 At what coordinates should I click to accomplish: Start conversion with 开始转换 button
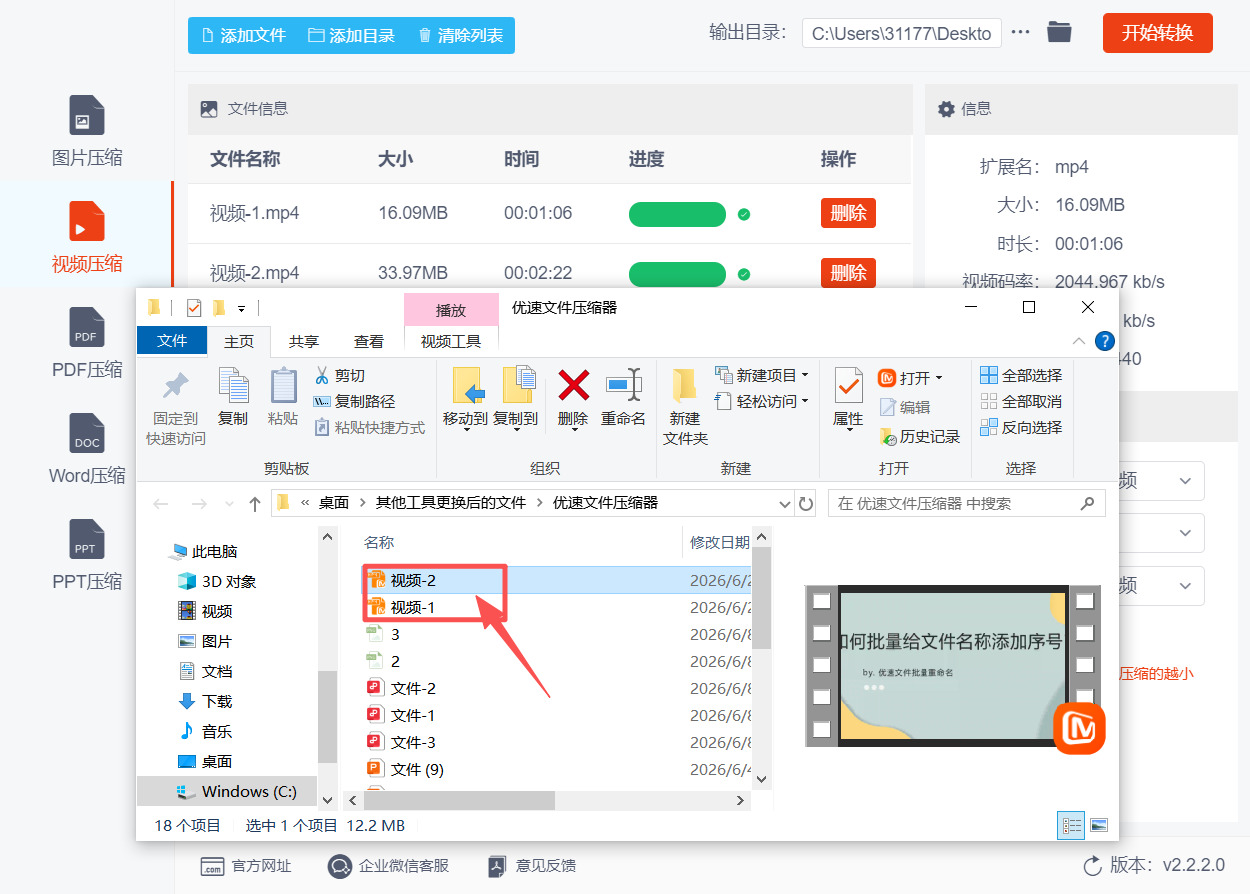click(1157, 33)
